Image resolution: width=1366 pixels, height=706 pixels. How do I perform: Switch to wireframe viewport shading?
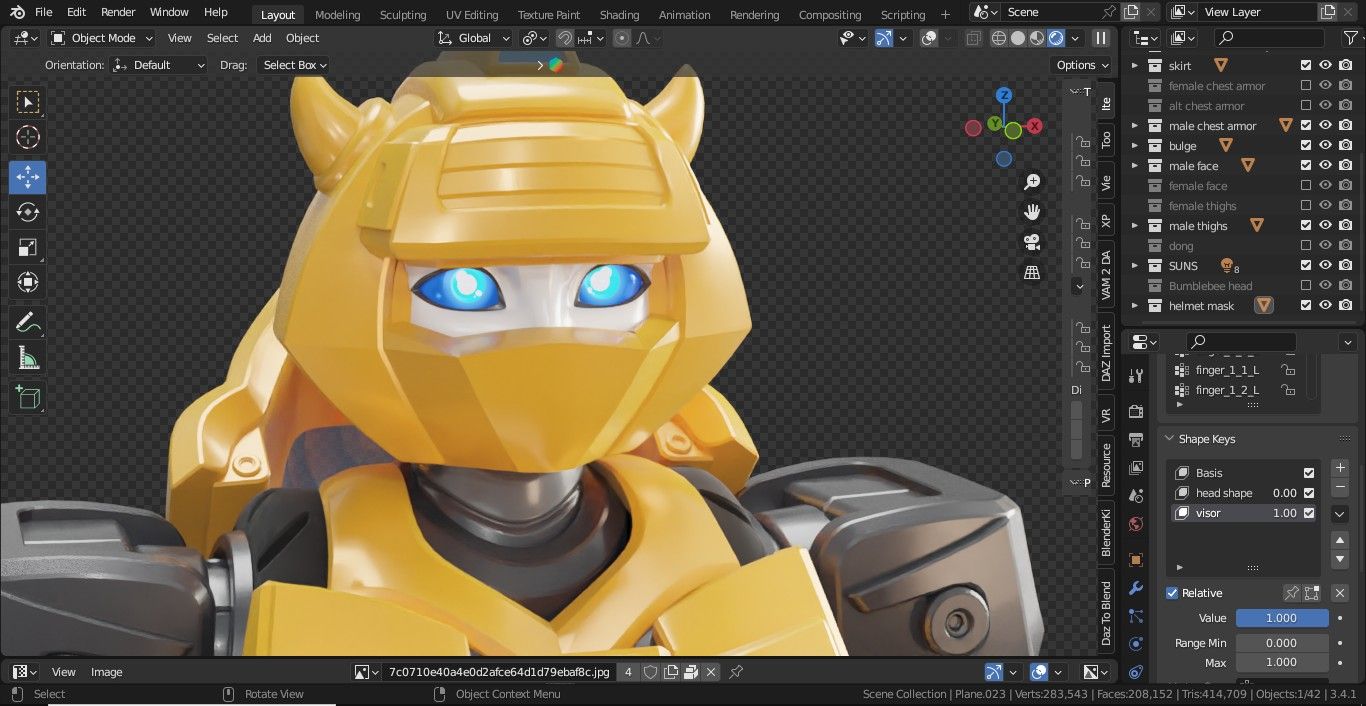[x=999, y=38]
